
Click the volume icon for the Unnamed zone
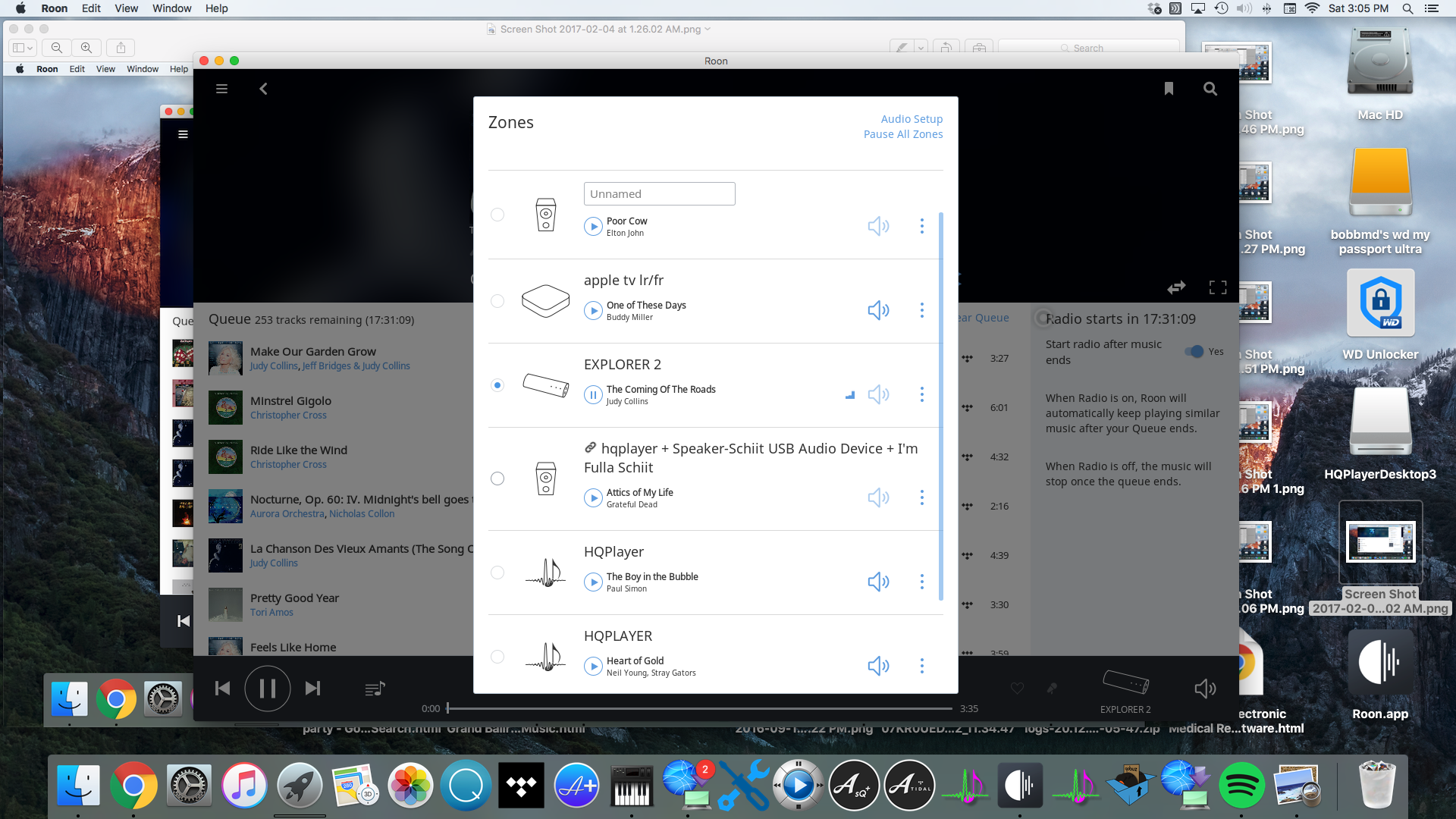878,226
